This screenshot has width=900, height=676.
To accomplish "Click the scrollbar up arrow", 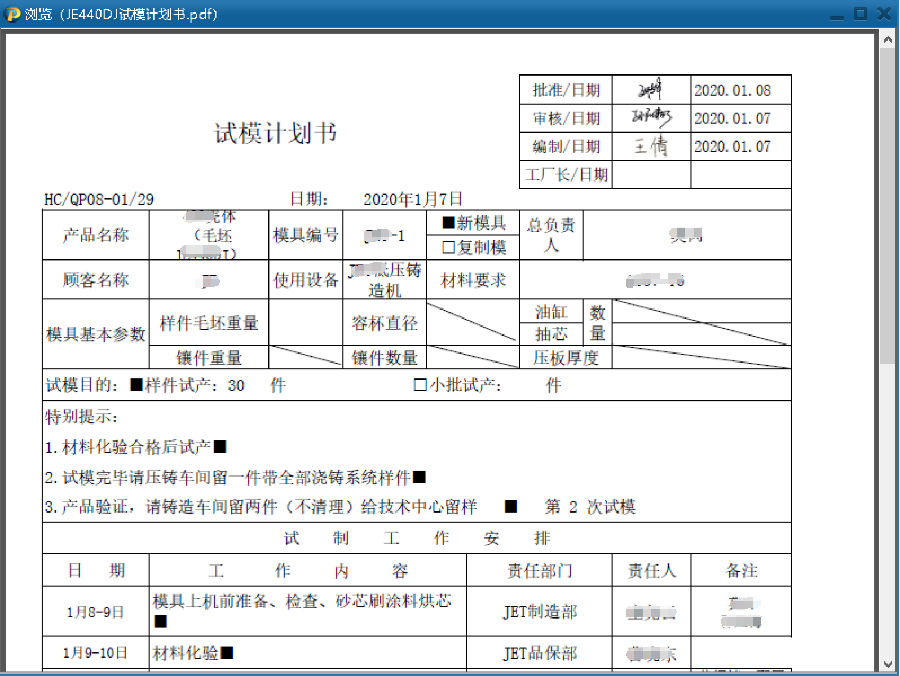I will [887, 38].
